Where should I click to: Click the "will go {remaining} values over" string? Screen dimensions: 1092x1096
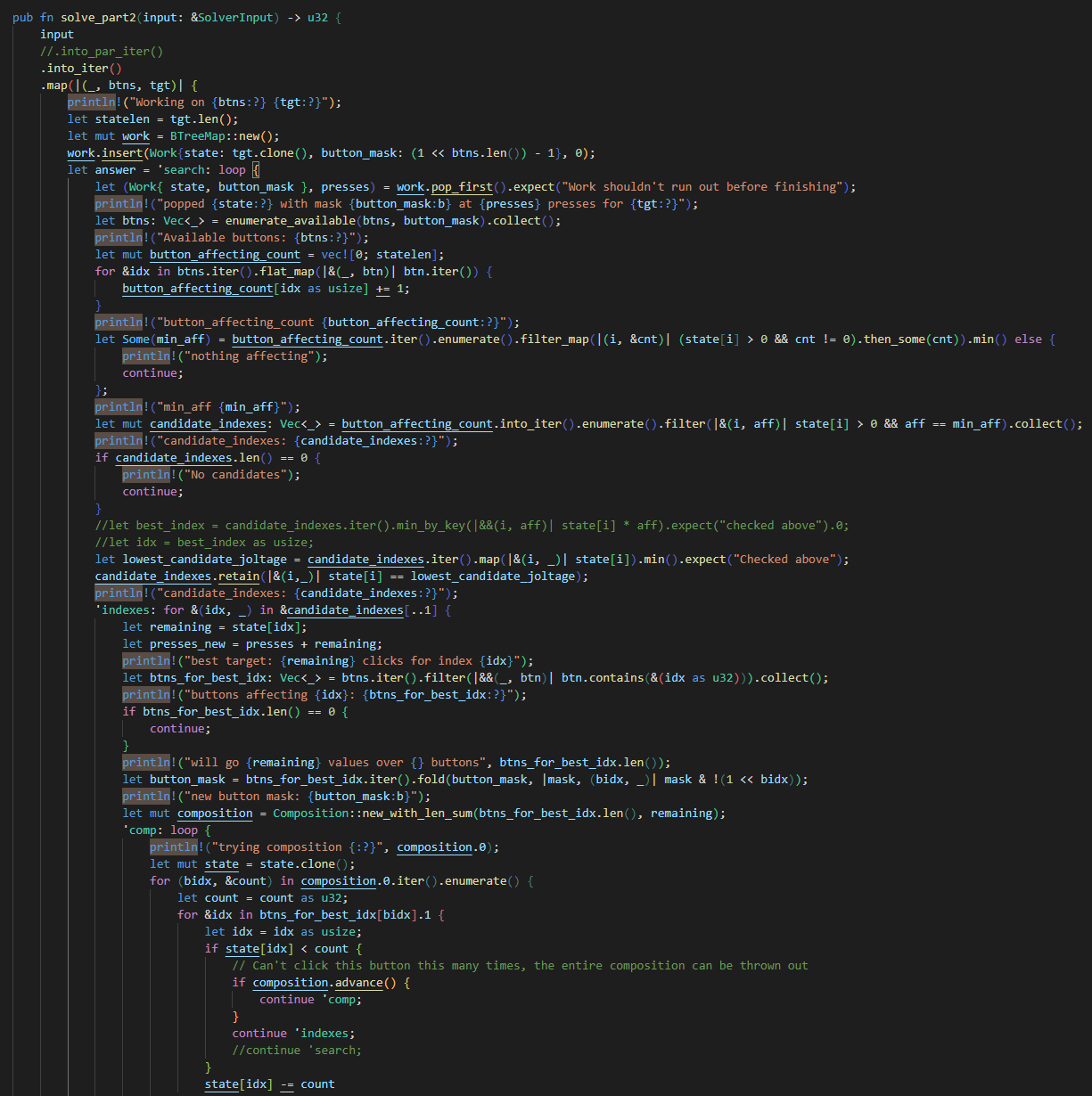point(335,762)
